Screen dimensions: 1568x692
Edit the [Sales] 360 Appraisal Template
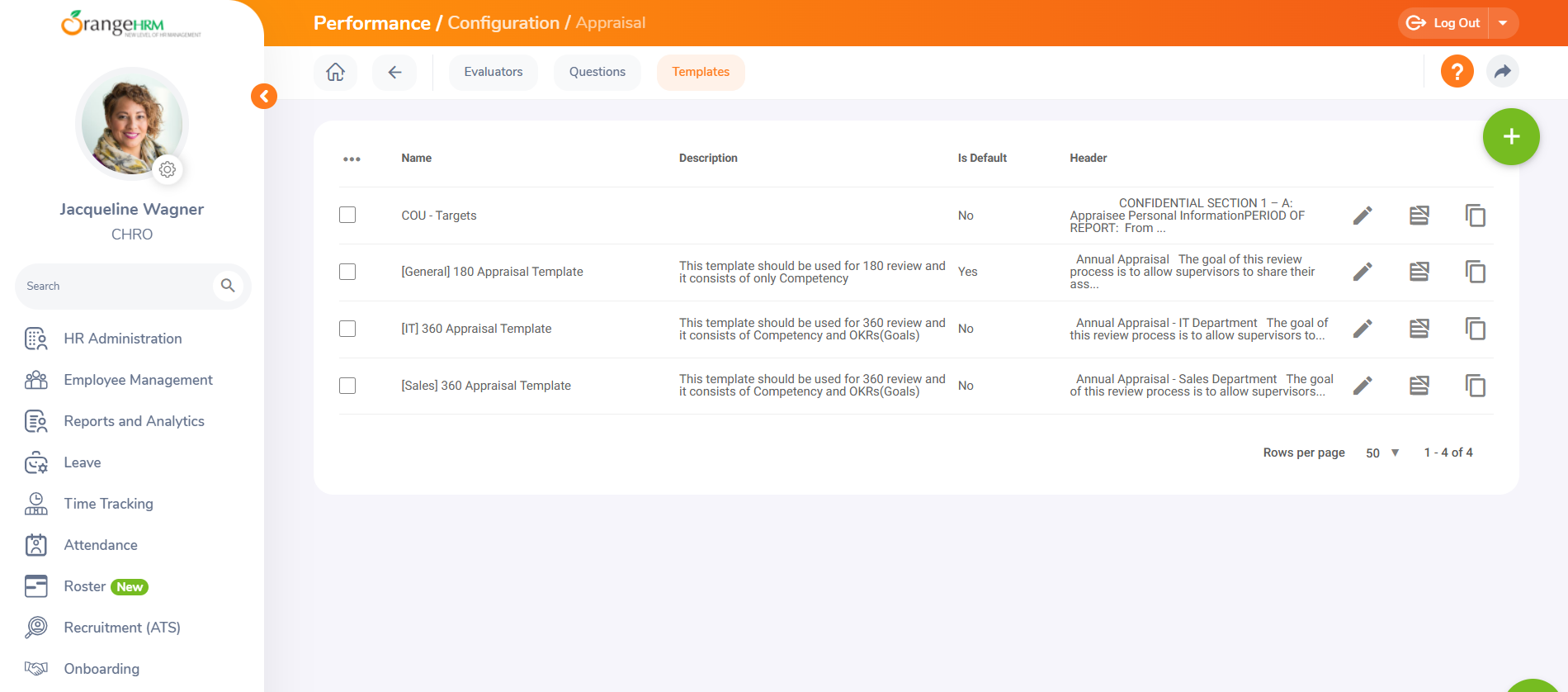[x=1363, y=386]
